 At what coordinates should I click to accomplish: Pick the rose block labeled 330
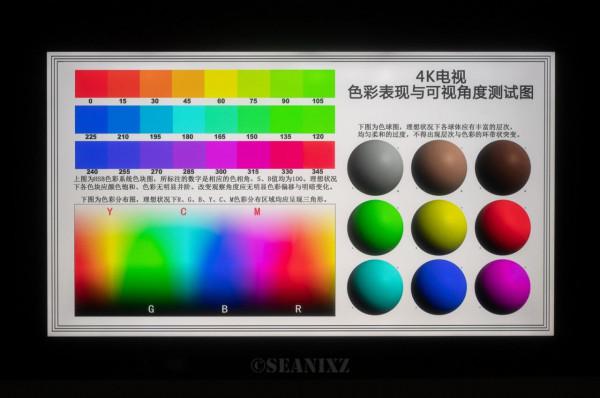pos(286,155)
